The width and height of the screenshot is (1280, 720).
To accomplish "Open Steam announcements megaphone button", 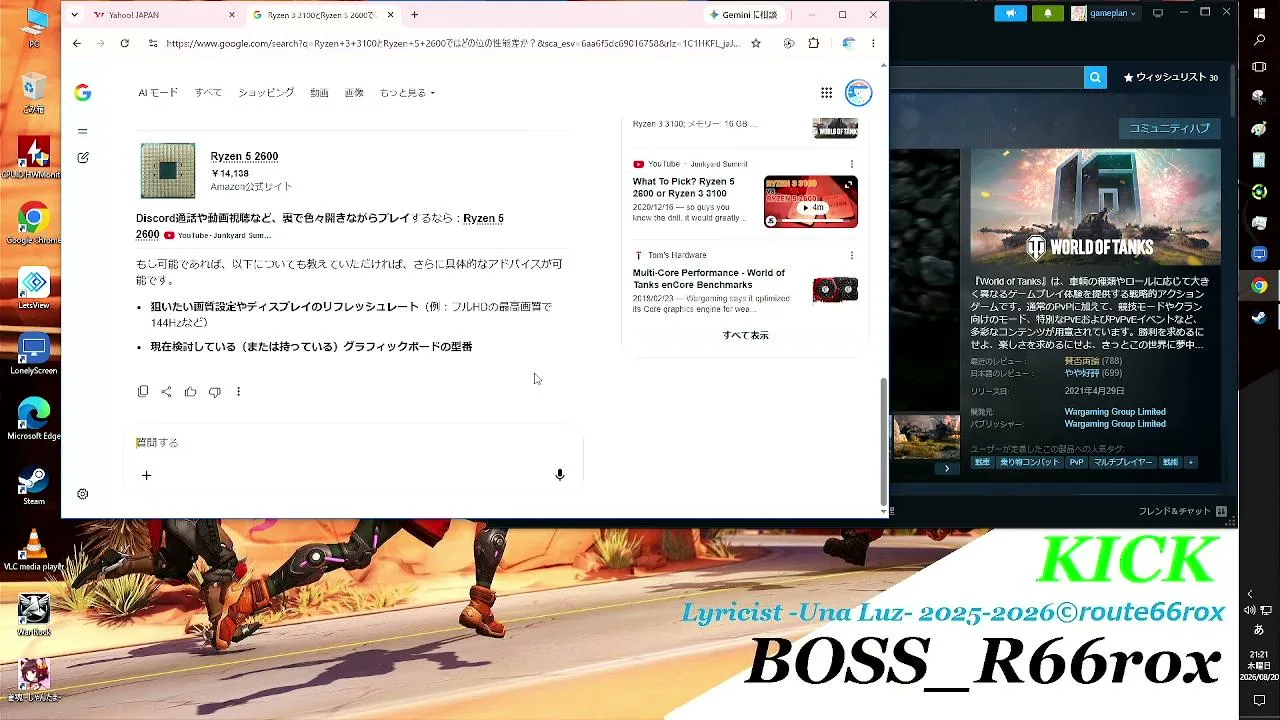I will (1011, 13).
